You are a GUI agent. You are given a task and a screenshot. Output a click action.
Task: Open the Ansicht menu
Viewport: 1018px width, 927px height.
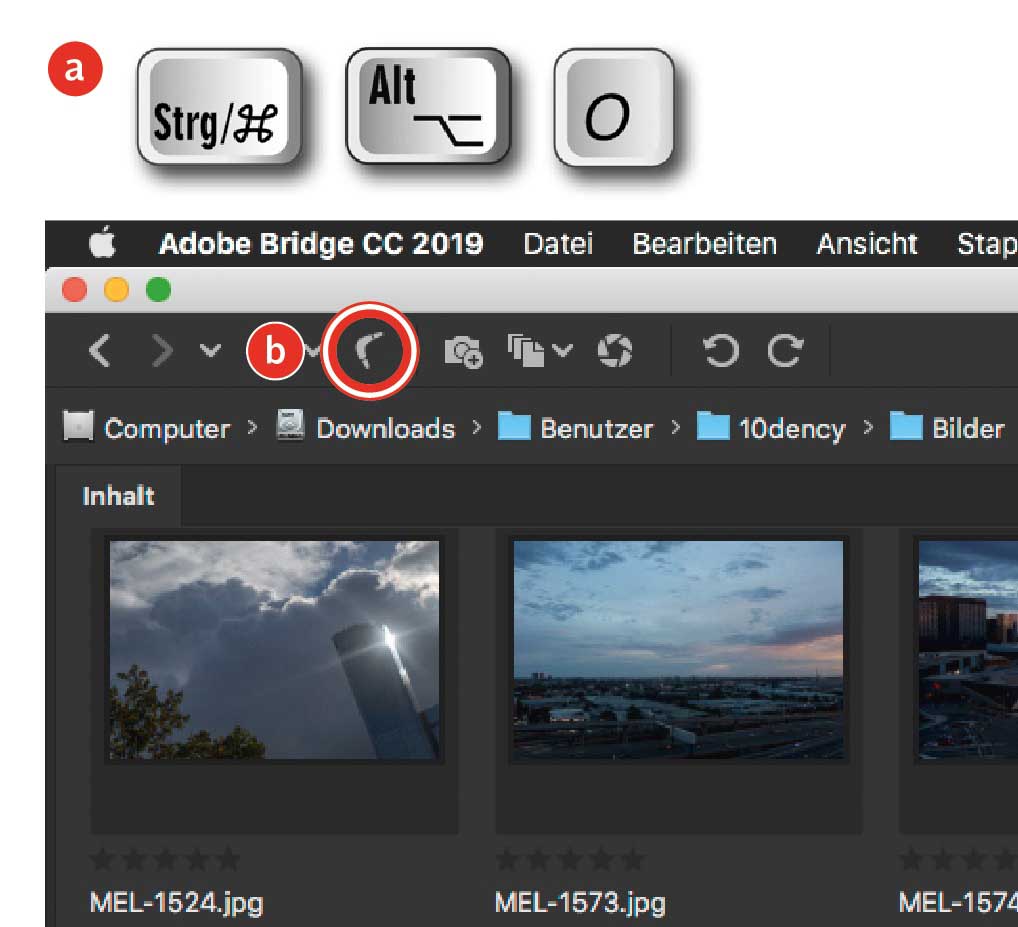867,244
